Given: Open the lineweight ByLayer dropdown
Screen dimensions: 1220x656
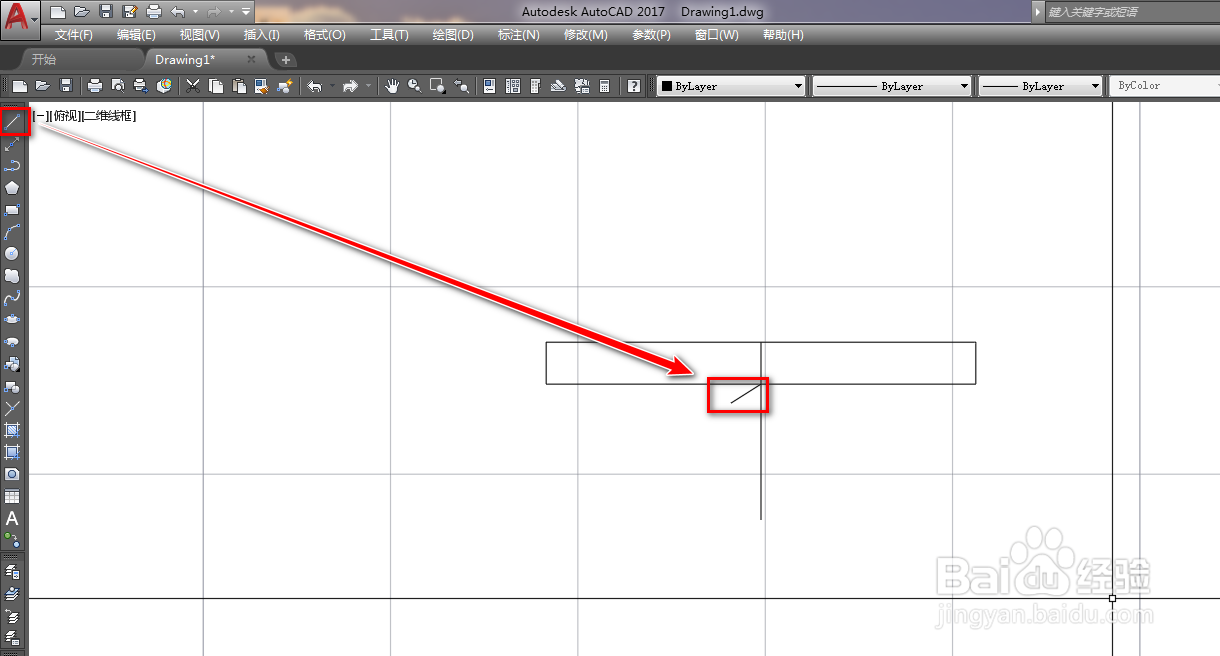Looking at the screenshot, I should [x=1040, y=86].
